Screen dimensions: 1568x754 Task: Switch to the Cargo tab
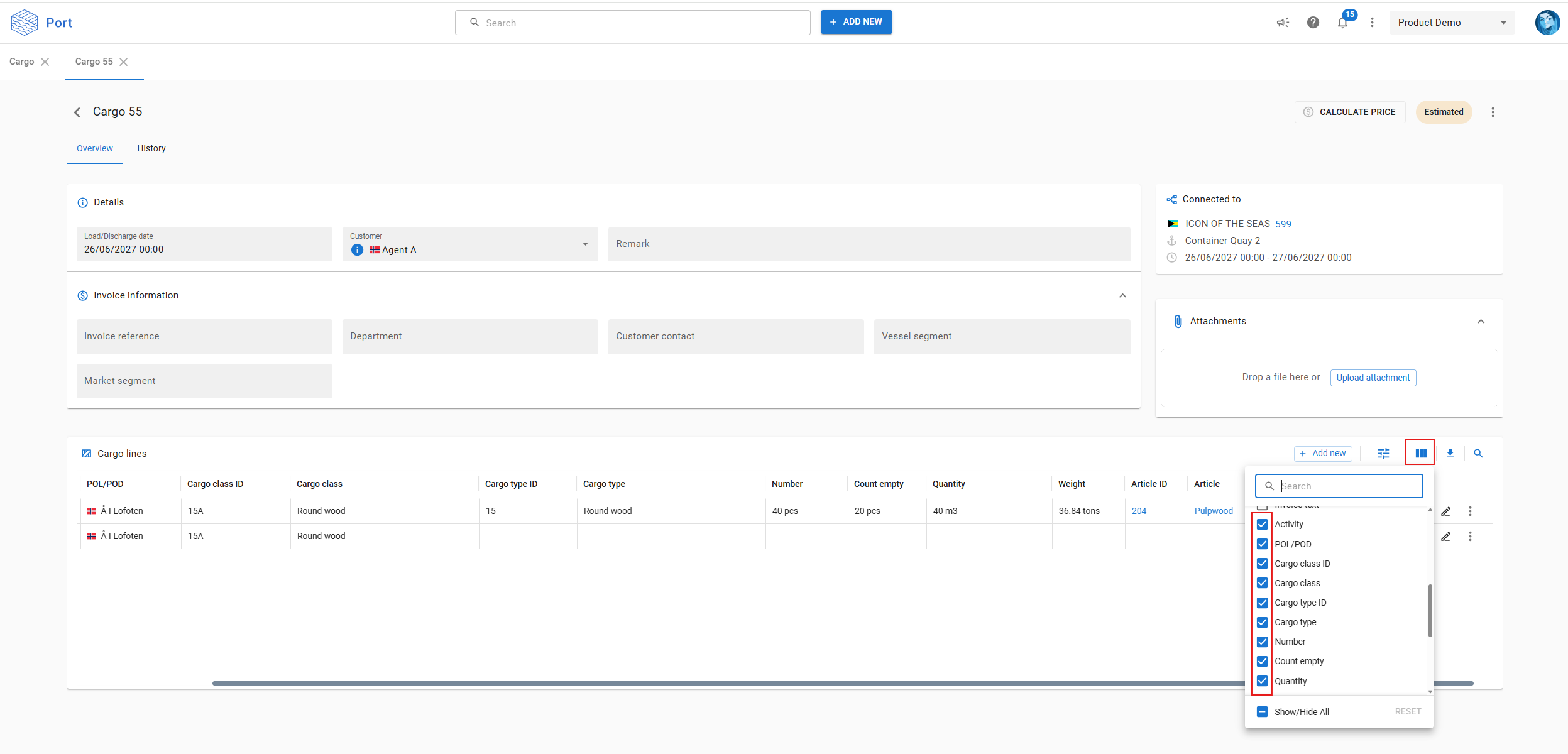22,62
